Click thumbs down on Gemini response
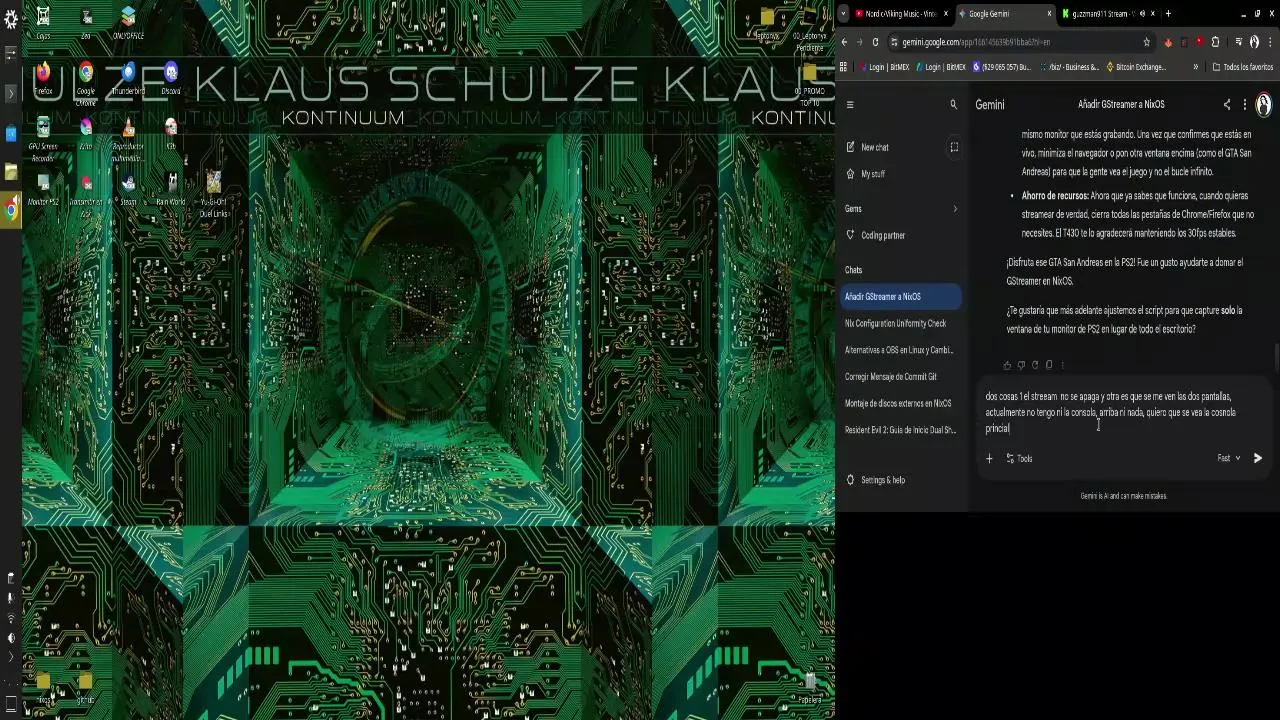Image resolution: width=1280 pixels, height=720 pixels. click(x=1021, y=365)
